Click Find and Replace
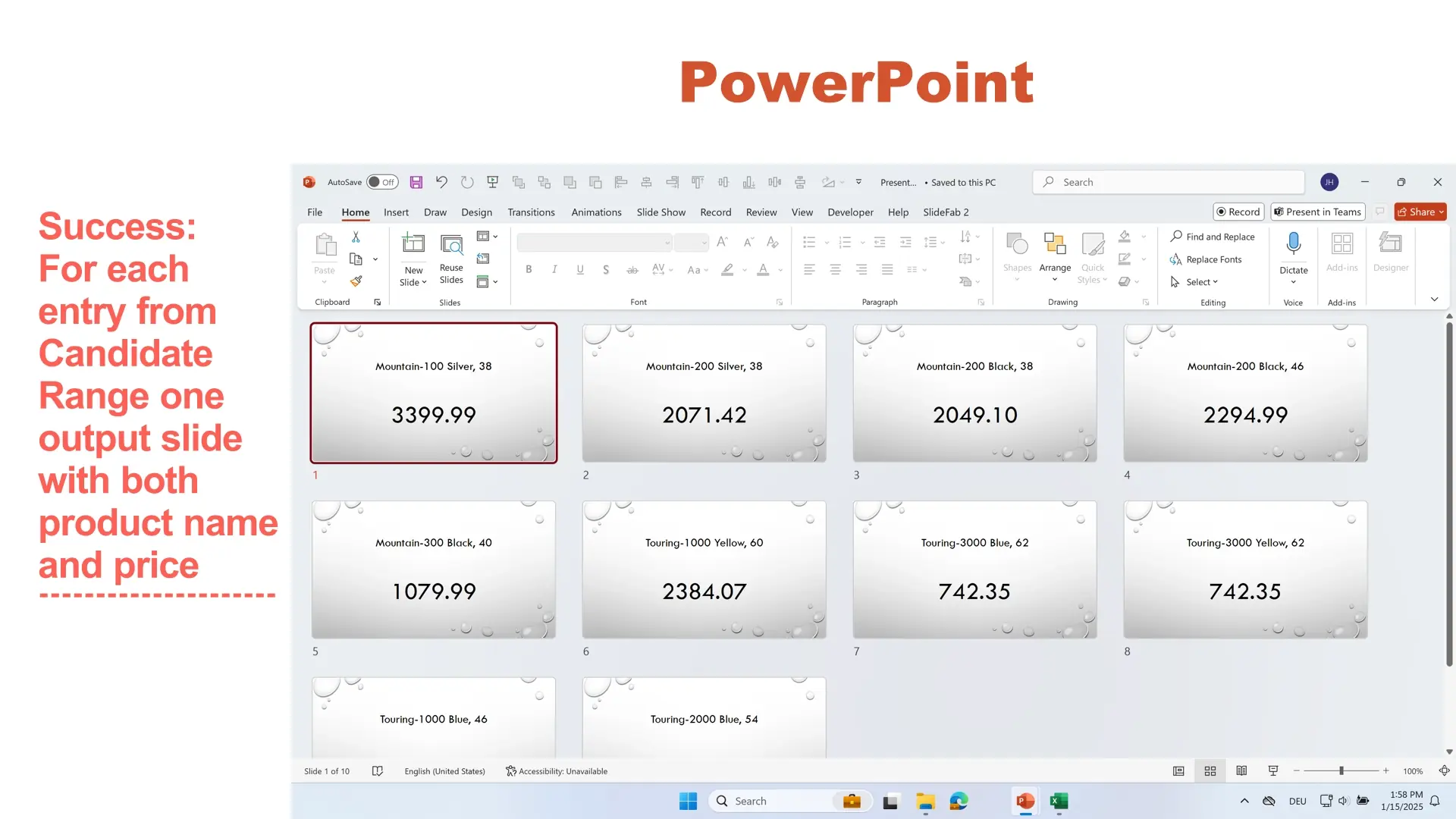The image size is (1456, 819). click(1212, 237)
